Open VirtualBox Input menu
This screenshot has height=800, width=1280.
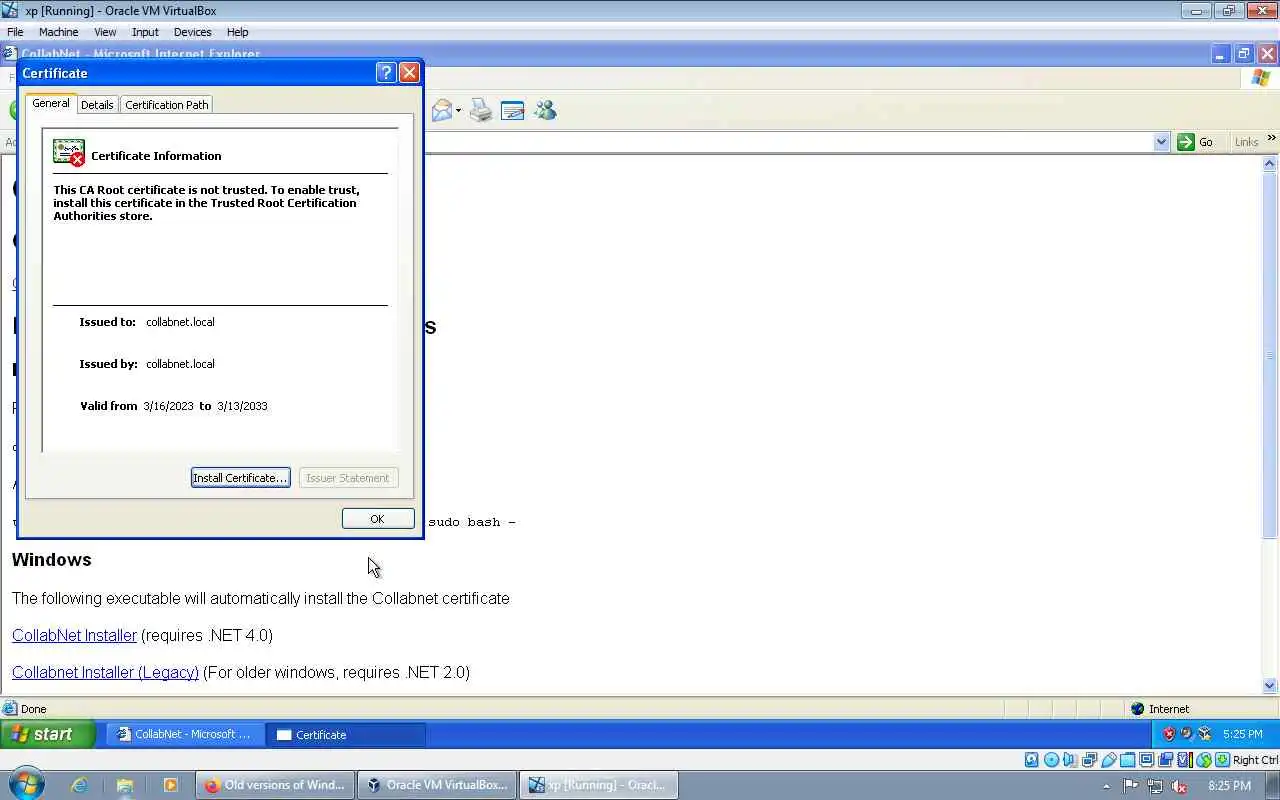click(x=145, y=32)
